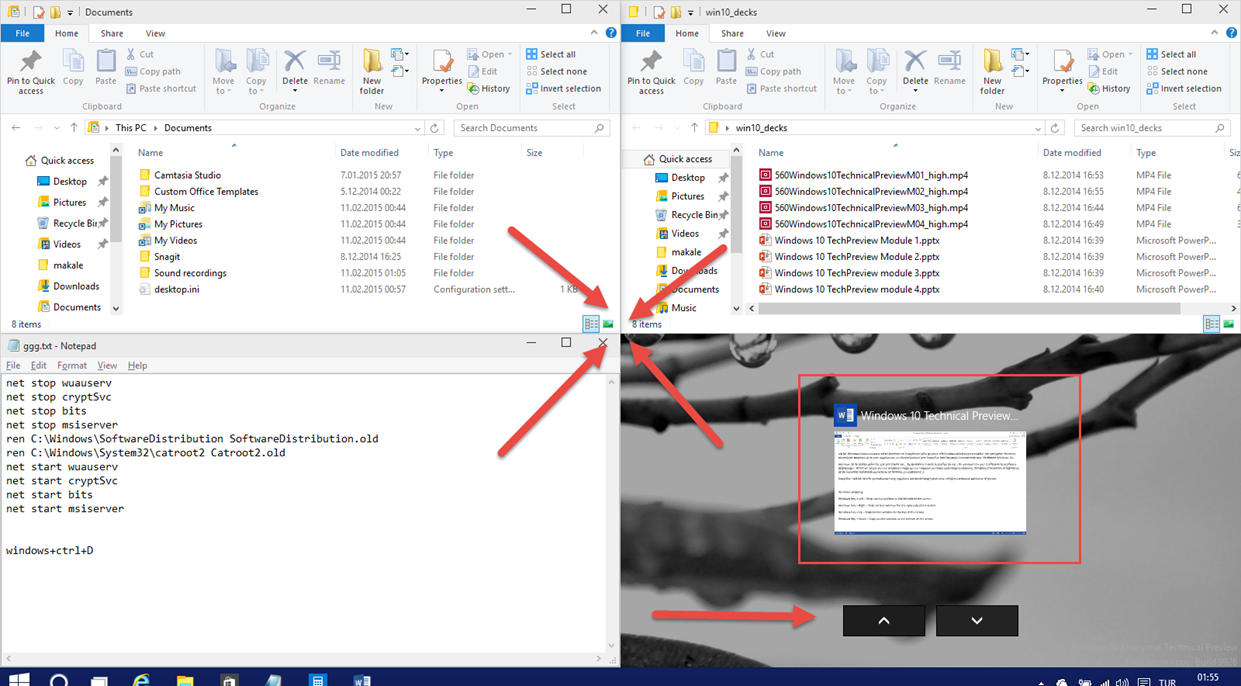The width and height of the screenshot is (1241, 686).
Task: Open History from the Documents window ribbon
Action: (x=488, y=88)
